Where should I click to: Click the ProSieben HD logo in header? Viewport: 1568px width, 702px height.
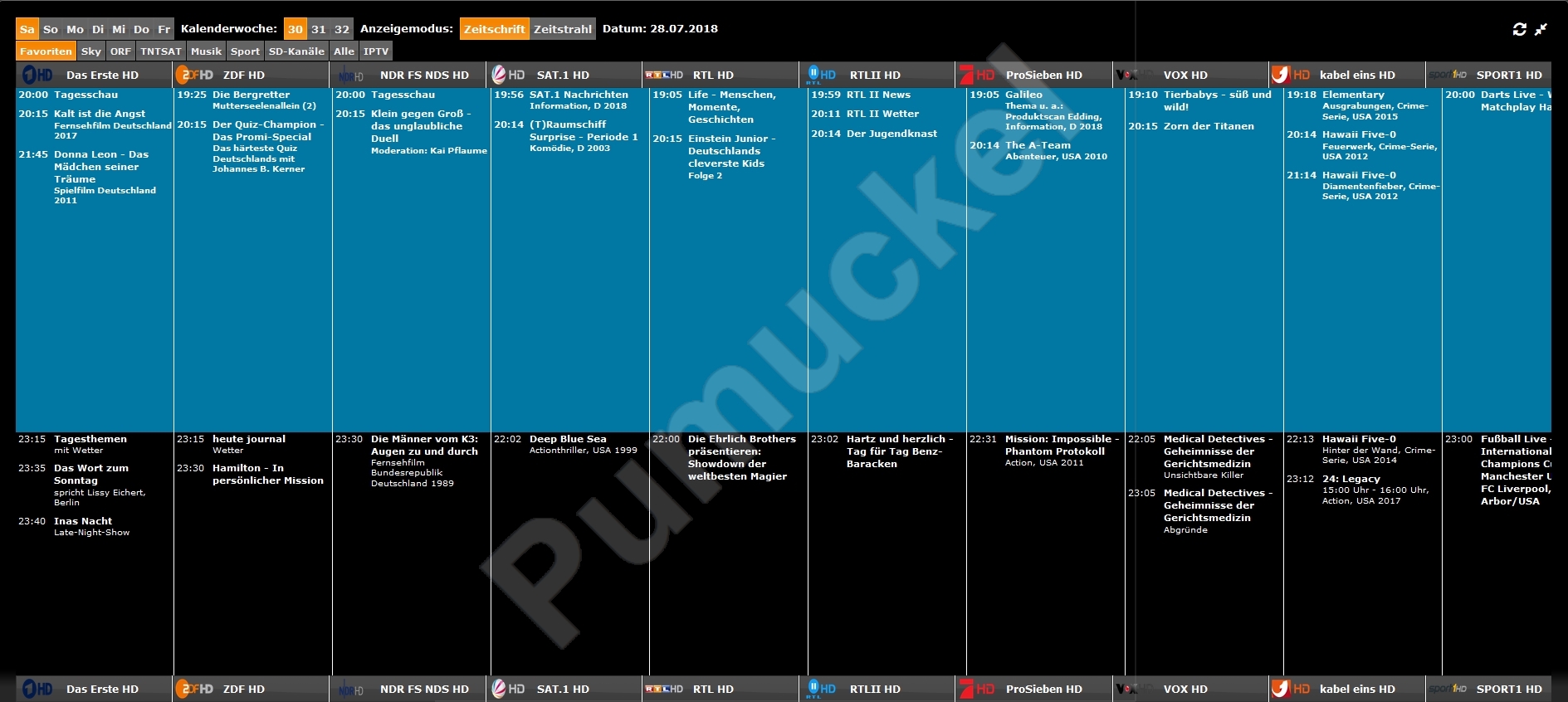pyautogui.click(x=977, y=75)
